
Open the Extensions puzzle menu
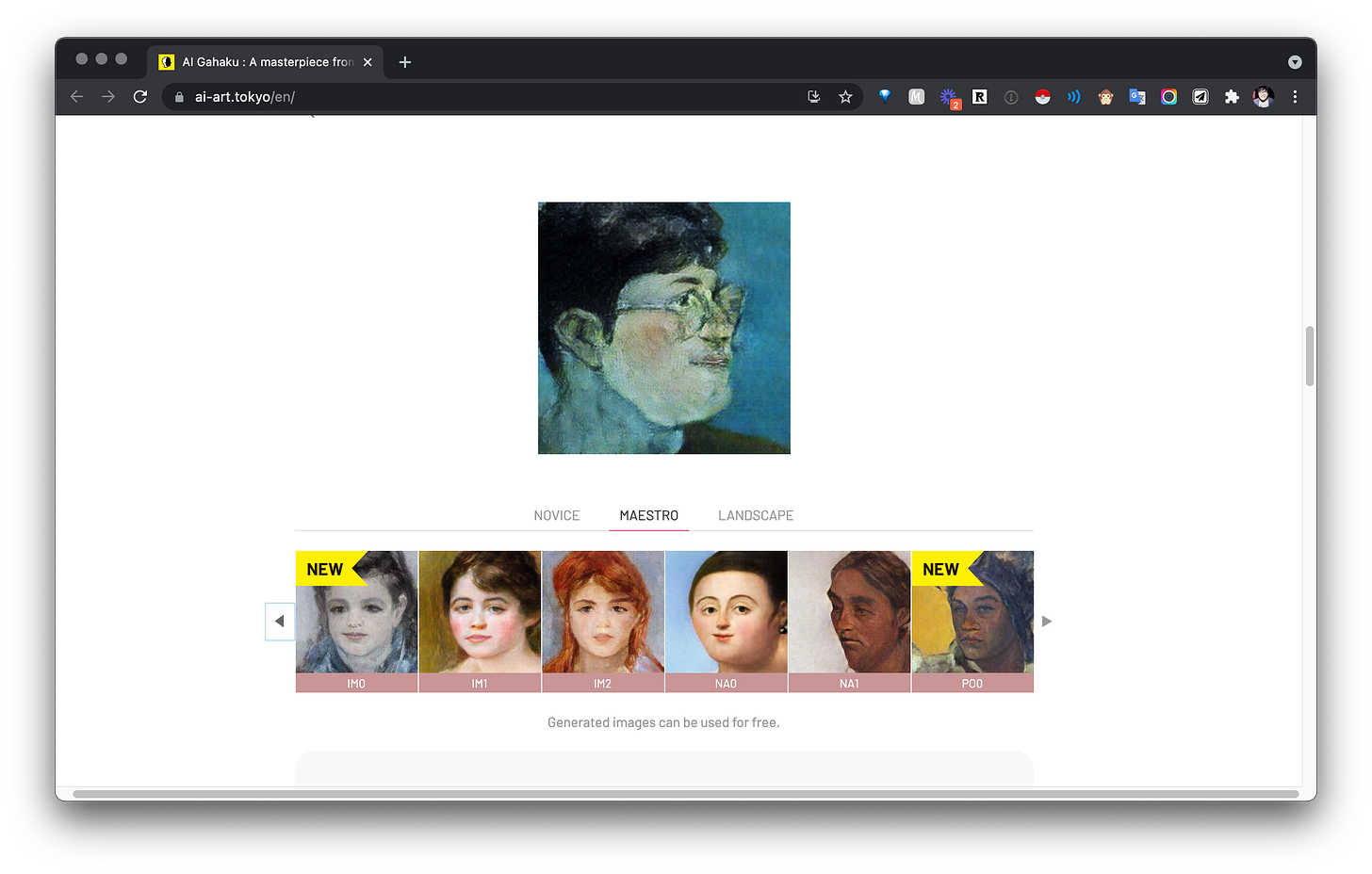click(1232, 97)
